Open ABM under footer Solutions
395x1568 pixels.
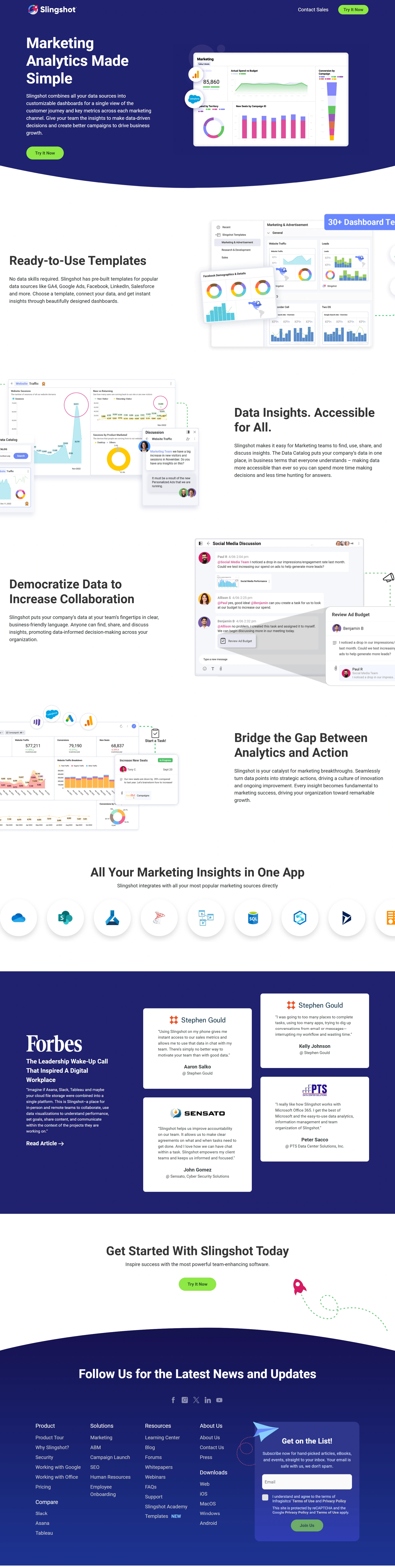pos(96,1448)
